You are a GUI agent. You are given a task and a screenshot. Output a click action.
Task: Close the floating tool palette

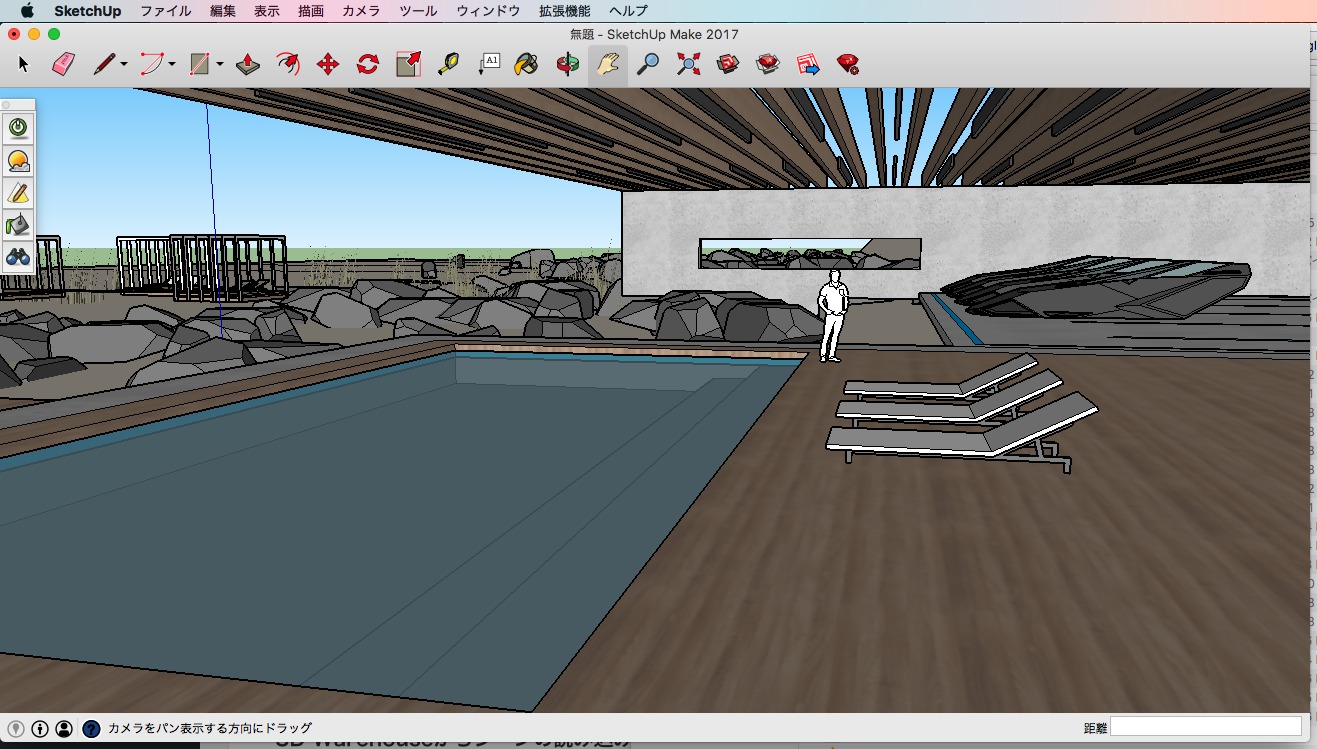[x=6, y=104]
